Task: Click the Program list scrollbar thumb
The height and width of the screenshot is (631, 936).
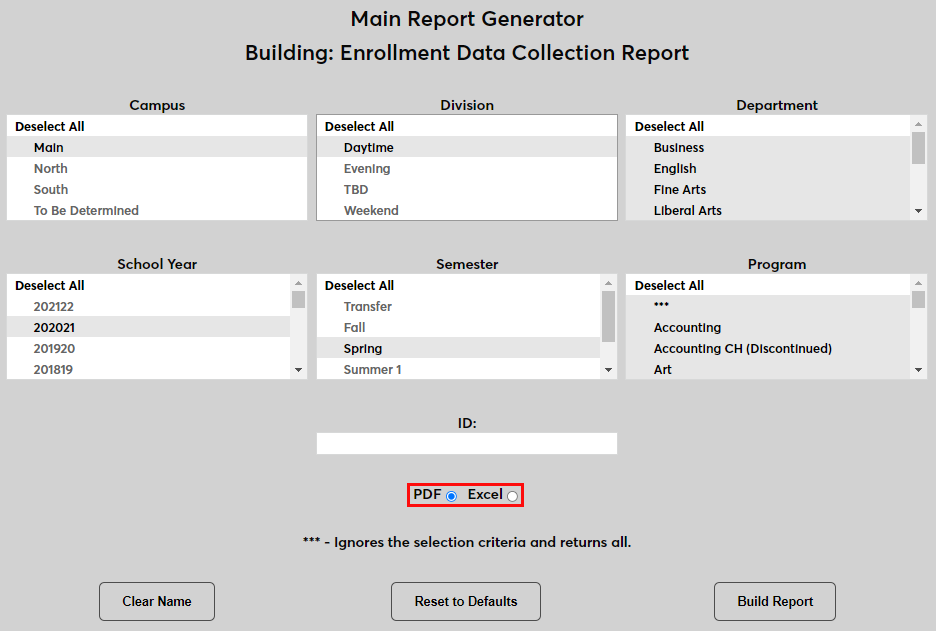Action: (x=918, y=299)
